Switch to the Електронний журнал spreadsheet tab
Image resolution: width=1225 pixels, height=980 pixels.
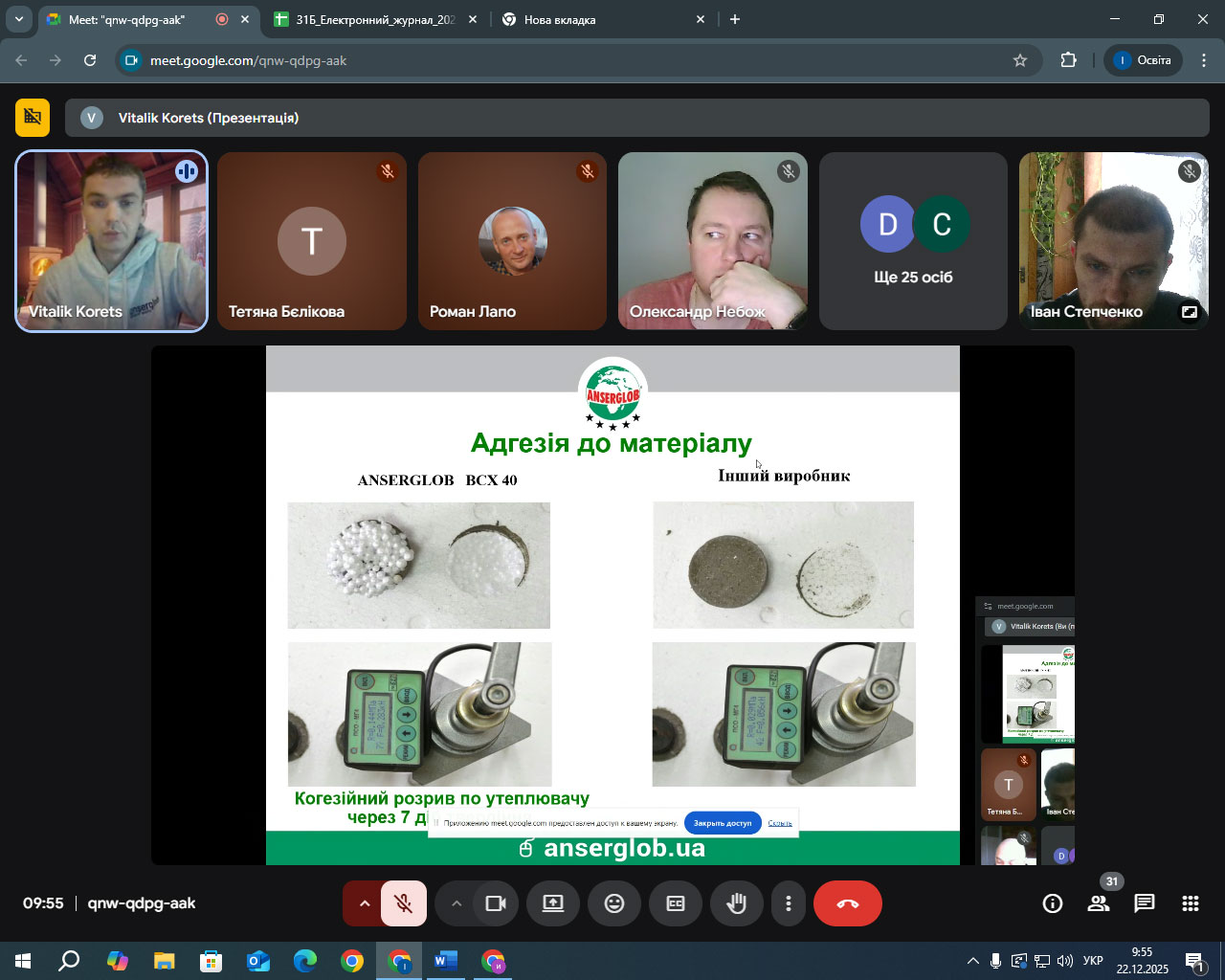coord(374,19)
